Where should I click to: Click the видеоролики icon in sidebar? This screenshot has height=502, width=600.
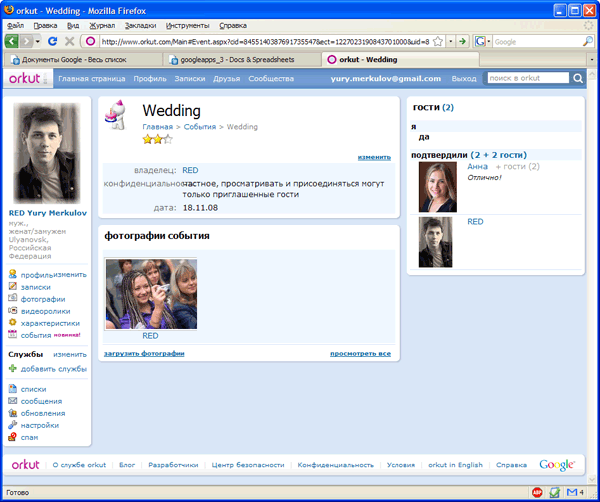click(x=13, y=310)
